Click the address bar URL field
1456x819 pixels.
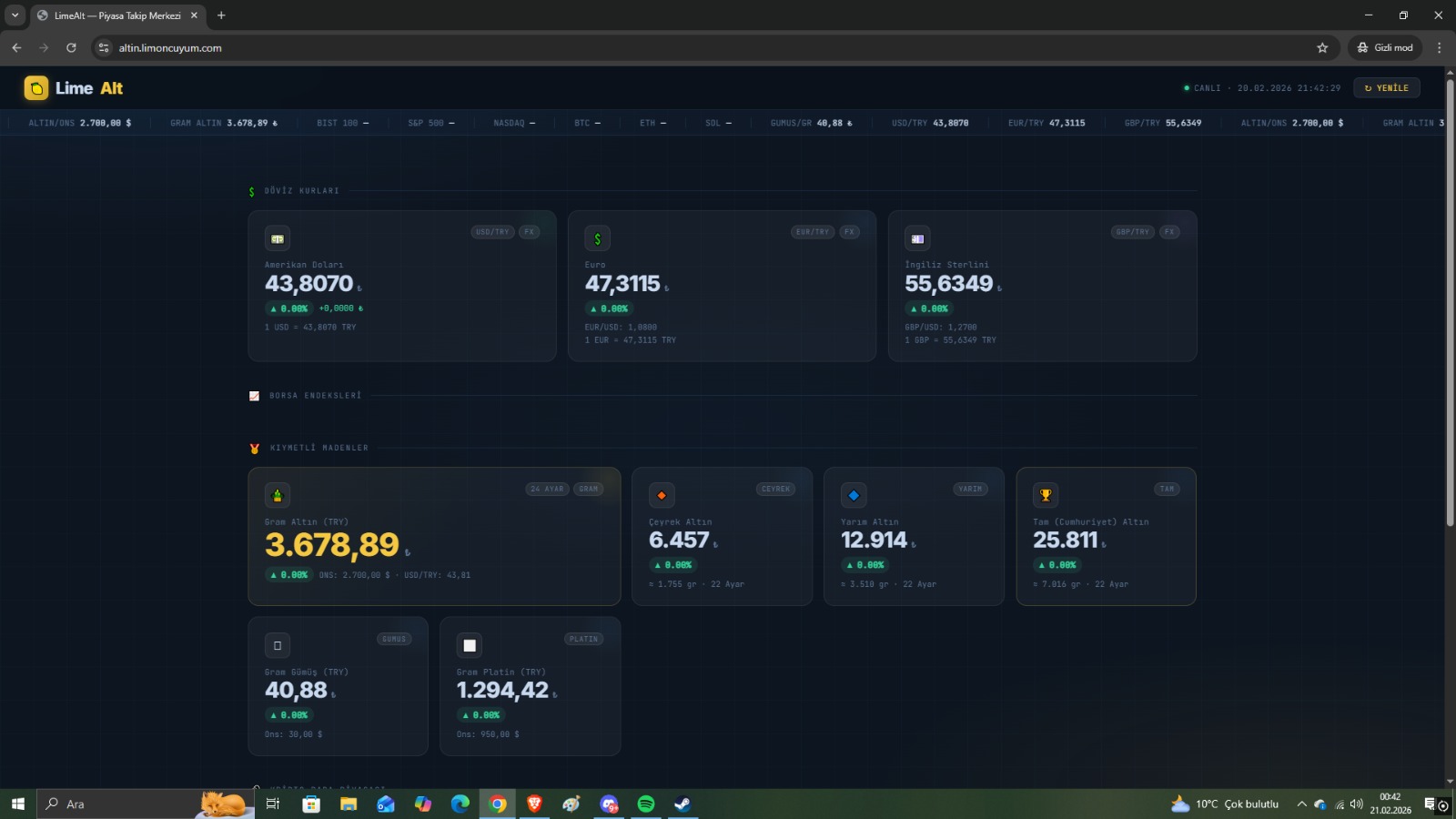coord(637,48)
